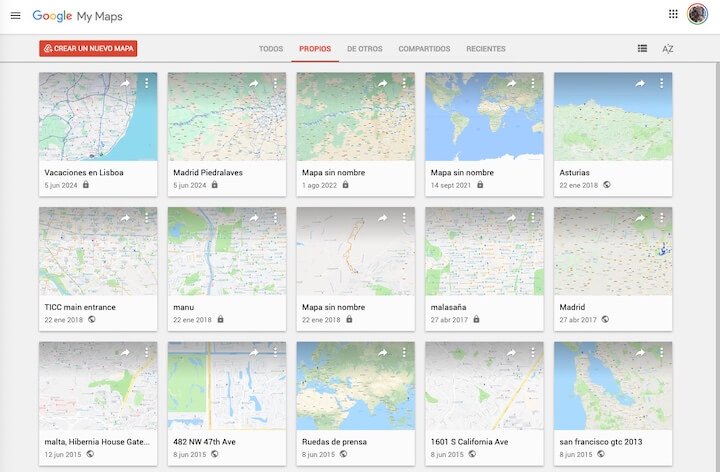Share the malasaña map
Screen dimensions: 720x472
(511, 218)
